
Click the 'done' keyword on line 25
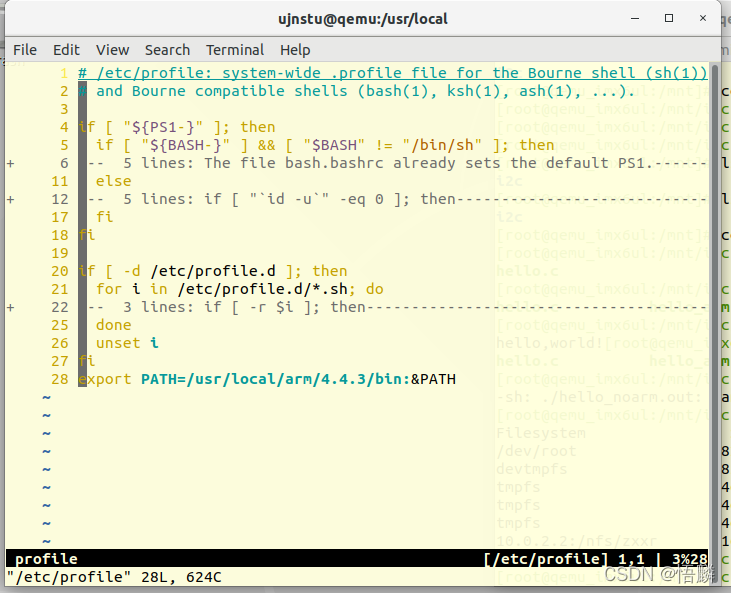pos(113,325)
